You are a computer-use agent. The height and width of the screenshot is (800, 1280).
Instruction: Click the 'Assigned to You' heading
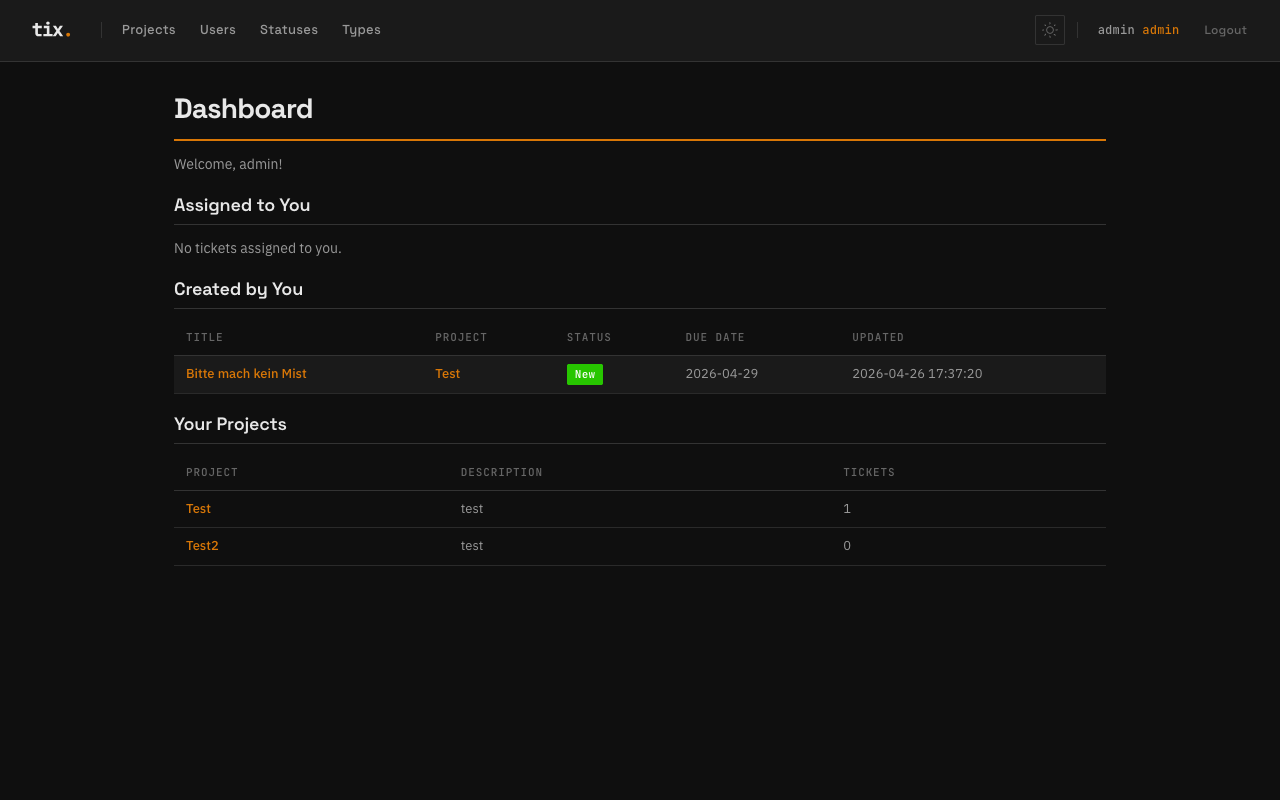242,205
